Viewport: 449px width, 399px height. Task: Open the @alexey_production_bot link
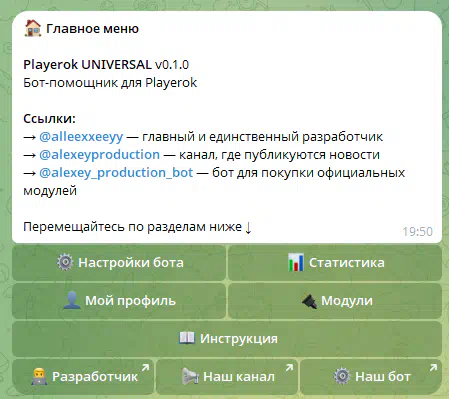[116, 173]
